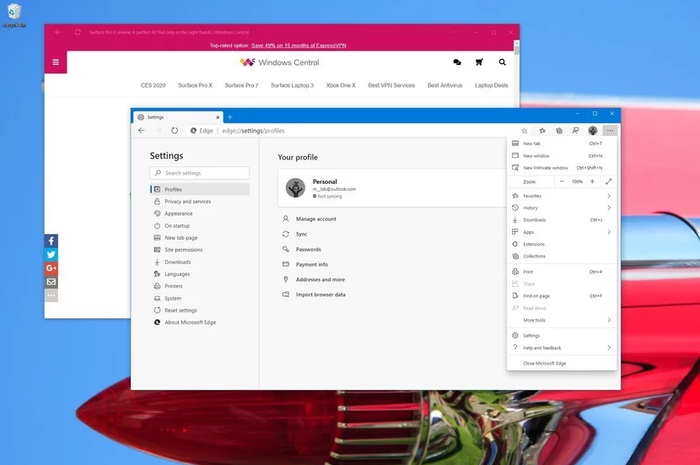The image size is (700, 465).
Task: Select New InPrivate window menu entry
Action: 562,168
